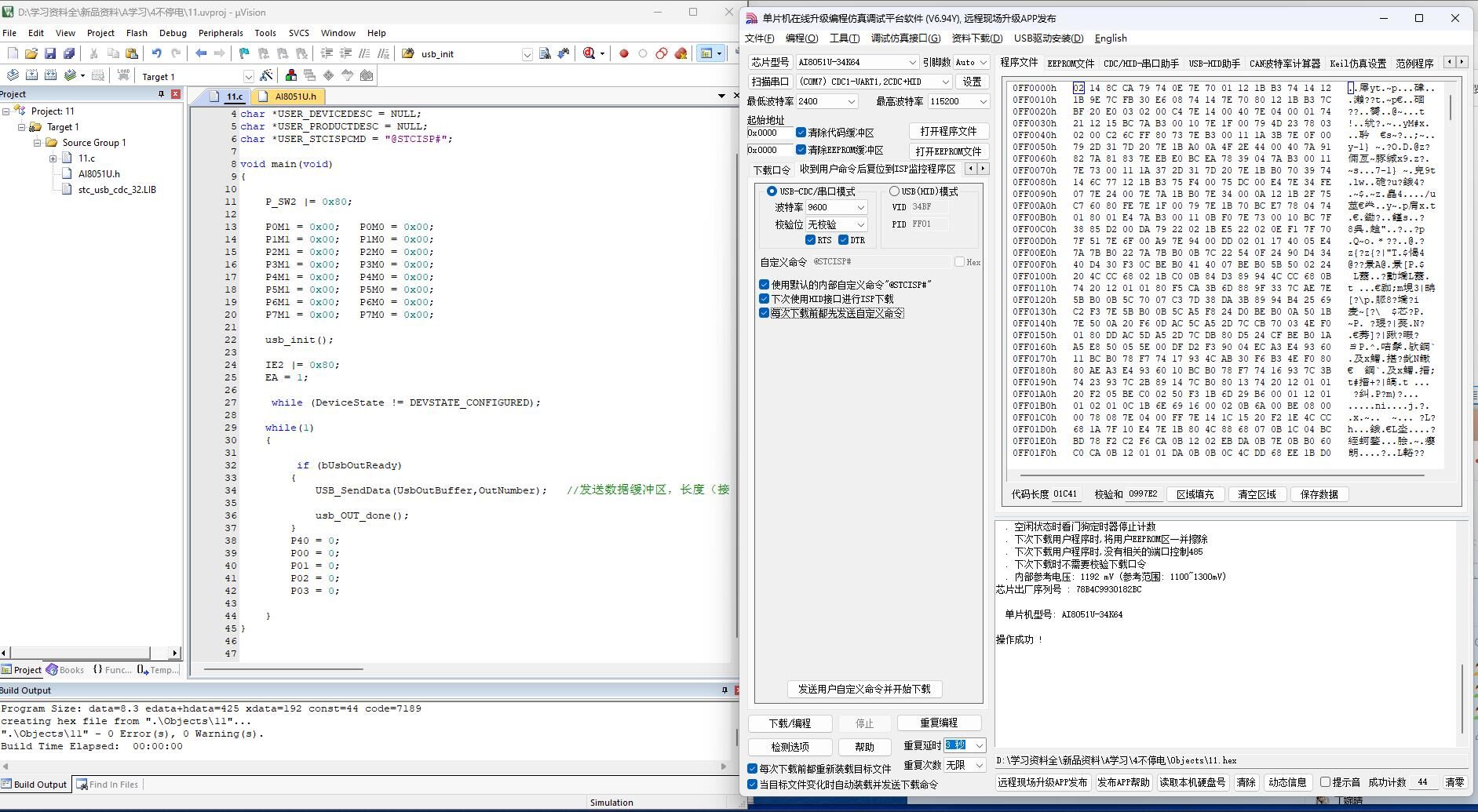The height and width of the screenshot is (812, 1478).
Task: Click the Open file folder icon
Action: pyautogui.click(x=31, y=53)
